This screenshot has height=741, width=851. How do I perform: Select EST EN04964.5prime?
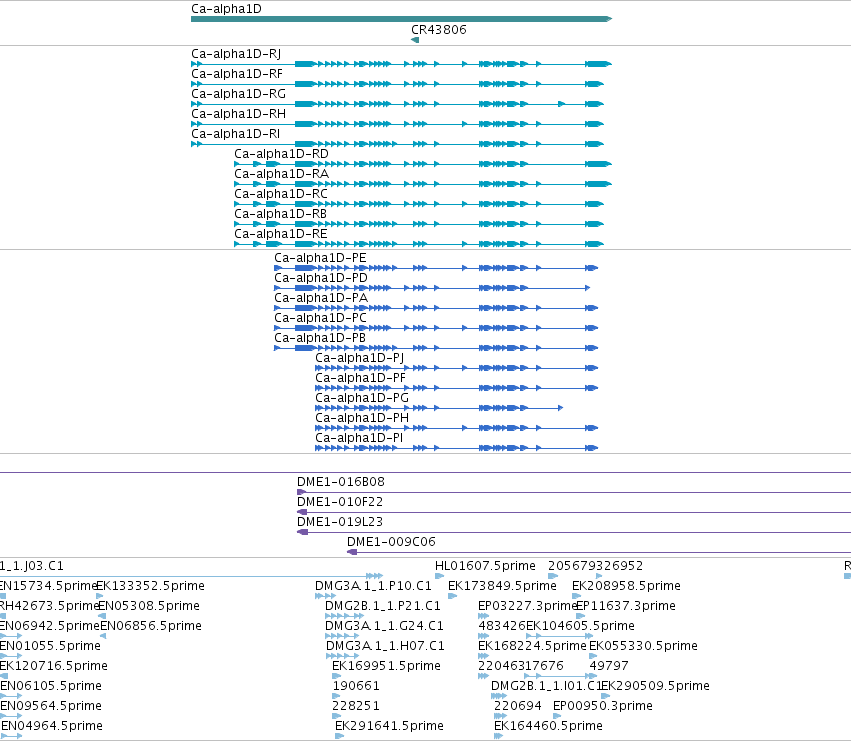click(52, 726)
